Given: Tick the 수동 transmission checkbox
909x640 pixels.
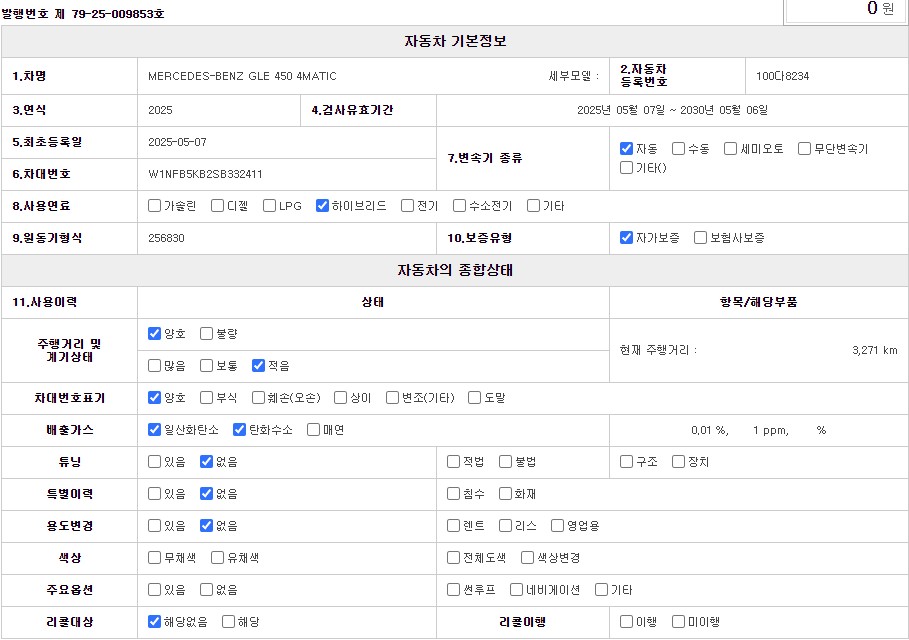Looking at the screenshot, I should (x=679, y=149).
